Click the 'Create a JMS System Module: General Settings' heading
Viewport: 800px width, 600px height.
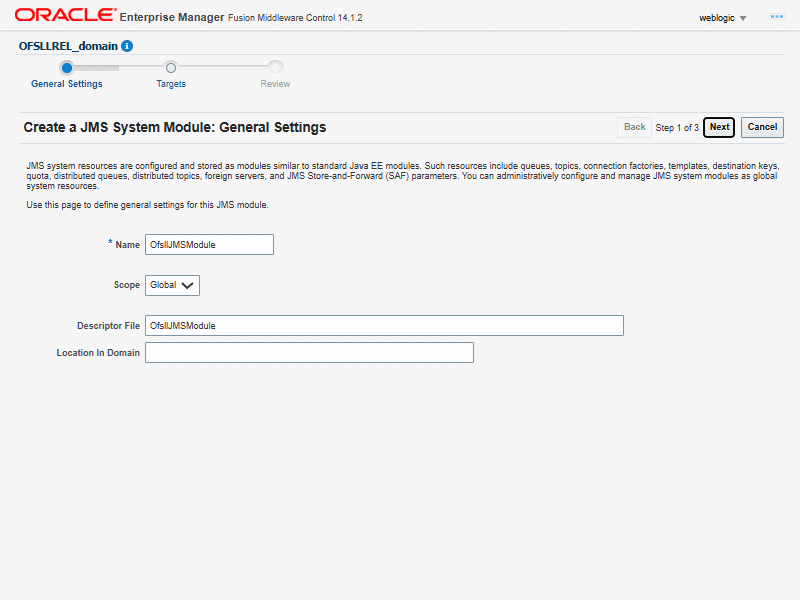[174, 127]
